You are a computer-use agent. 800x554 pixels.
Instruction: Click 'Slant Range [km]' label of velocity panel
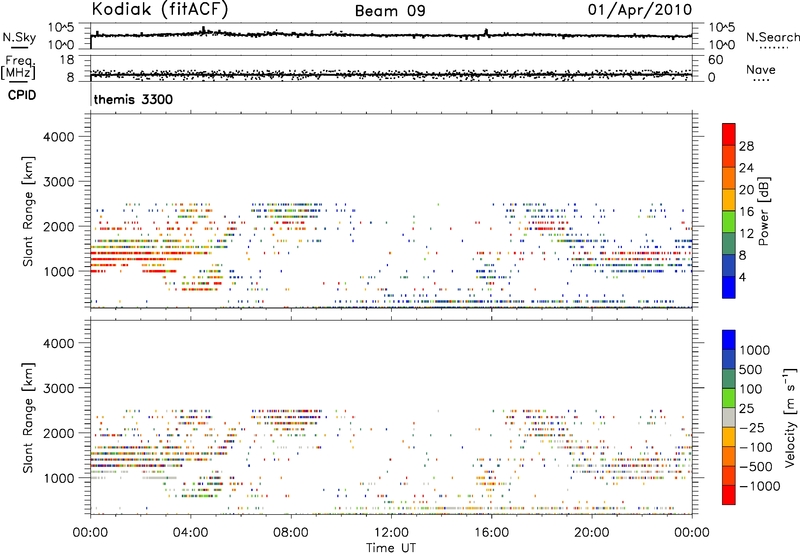28,418
